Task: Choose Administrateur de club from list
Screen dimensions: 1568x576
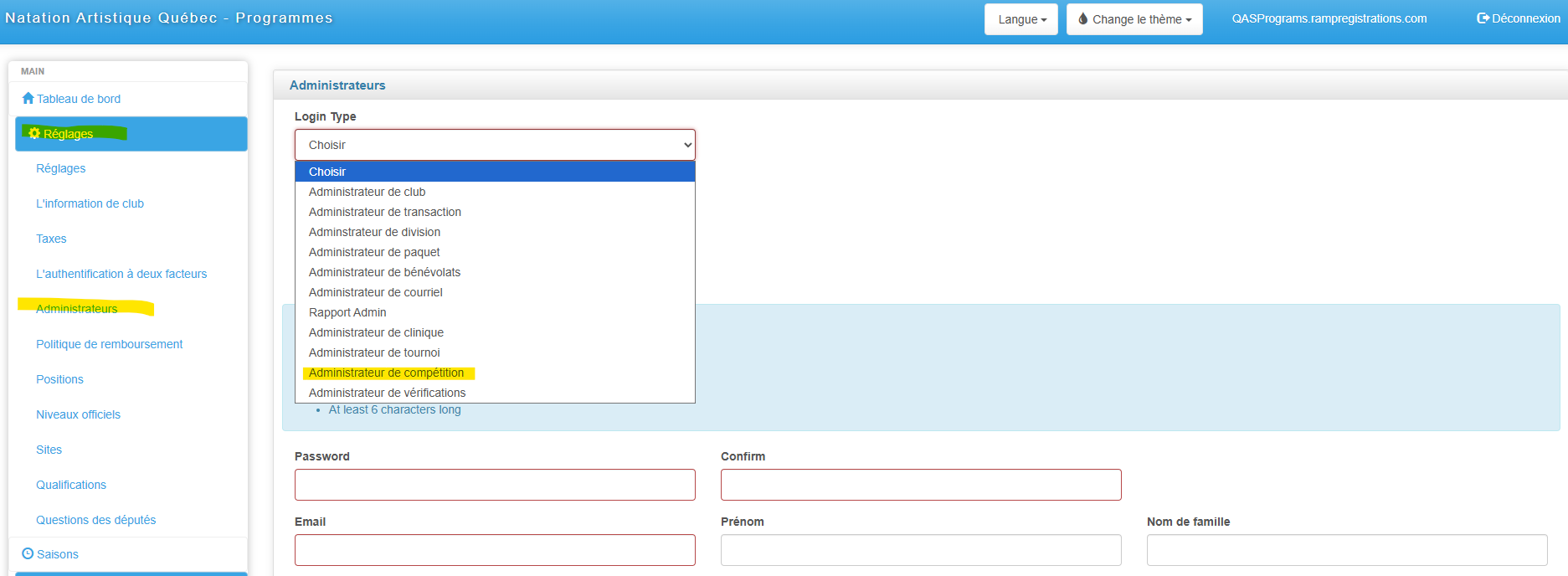Action: tap(367, 192)
